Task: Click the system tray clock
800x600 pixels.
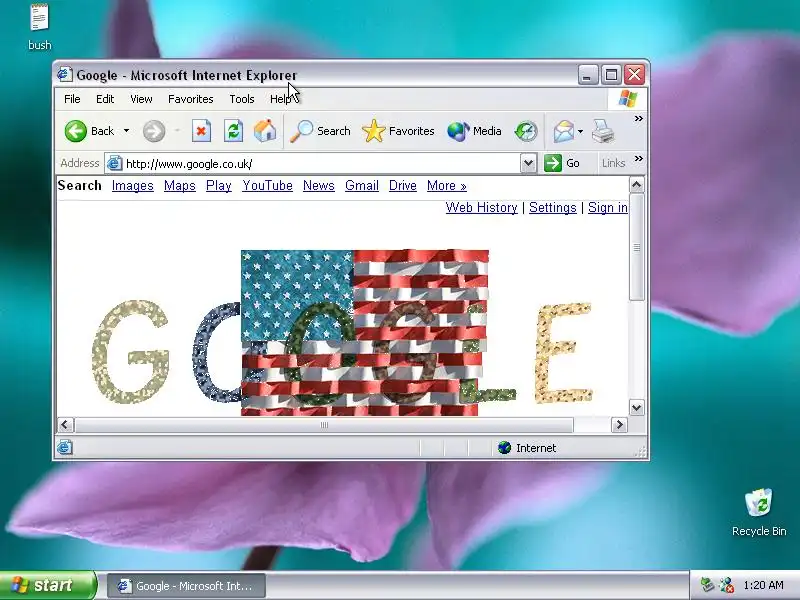Action: pyautogui.click(x=763, y=585)
